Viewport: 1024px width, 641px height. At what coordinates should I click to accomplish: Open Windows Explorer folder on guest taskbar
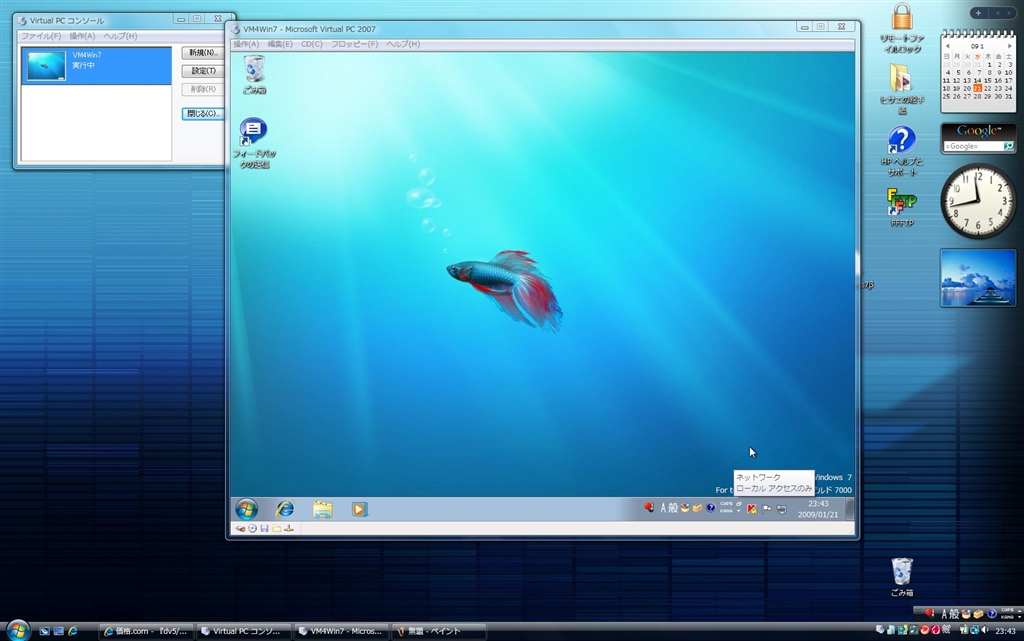tap(323, 509)
